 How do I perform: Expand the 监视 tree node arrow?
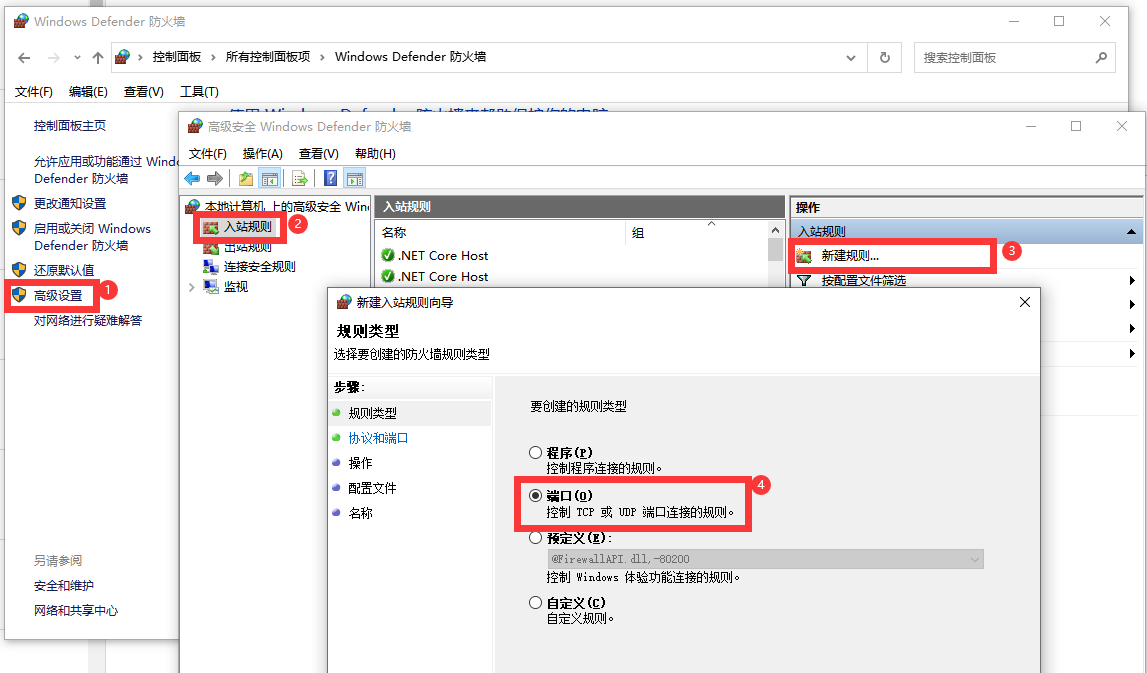coord(192,287)
